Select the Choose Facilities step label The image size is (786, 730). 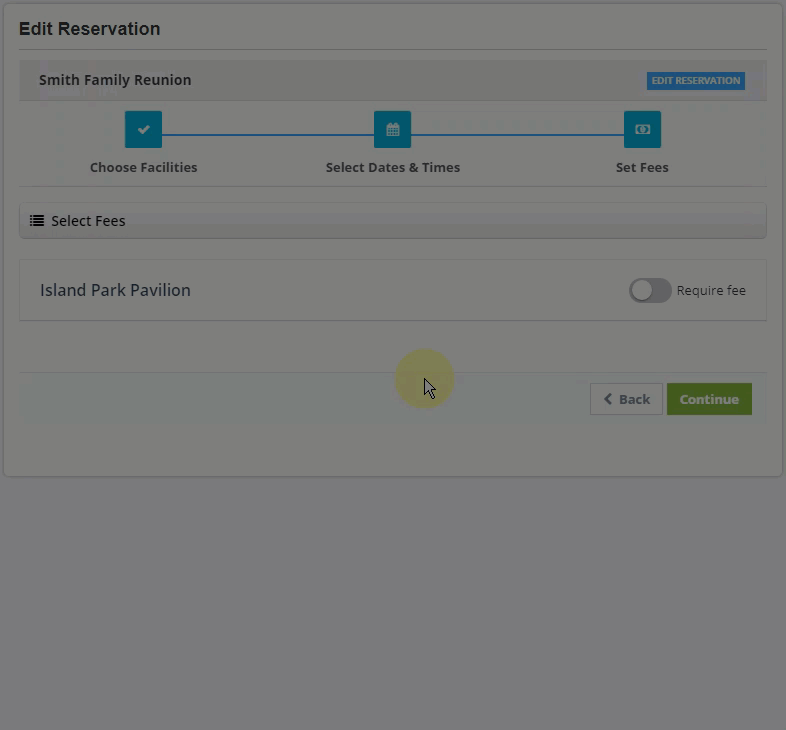click(x=143, y=167)
